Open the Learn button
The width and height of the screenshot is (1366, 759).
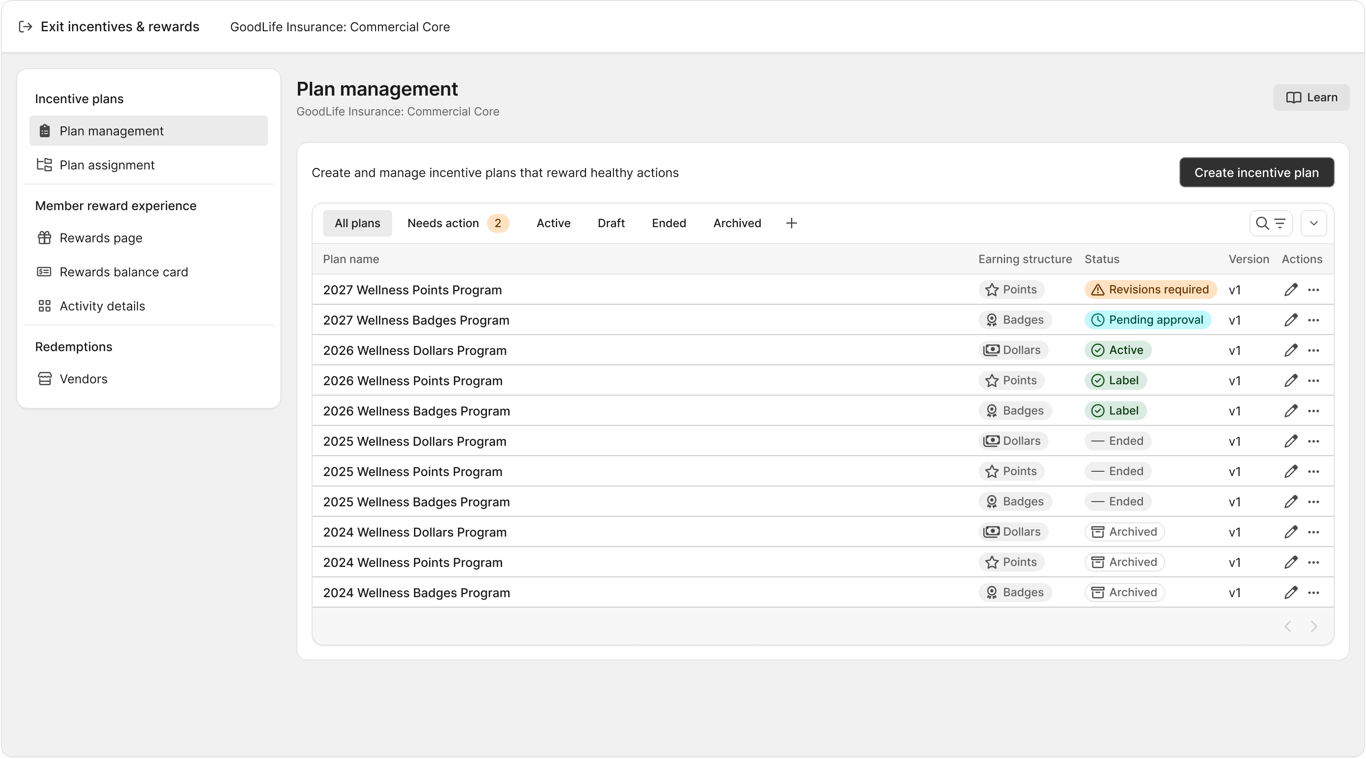1311,97
